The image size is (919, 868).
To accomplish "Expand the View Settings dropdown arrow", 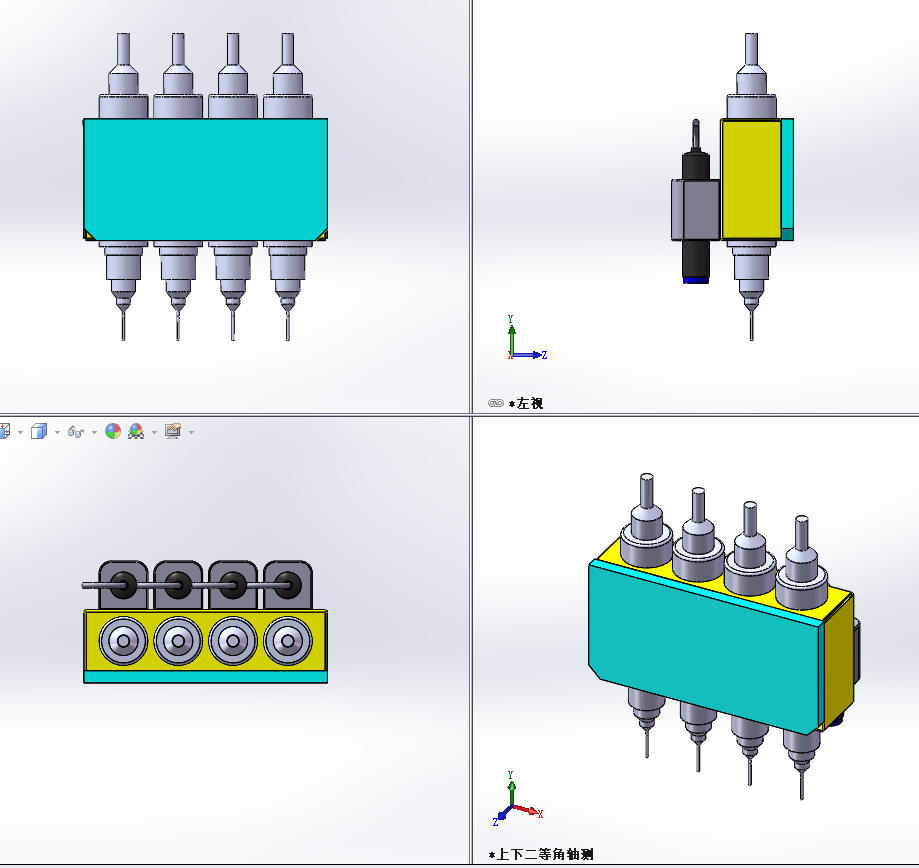I will tap(191, 433).
